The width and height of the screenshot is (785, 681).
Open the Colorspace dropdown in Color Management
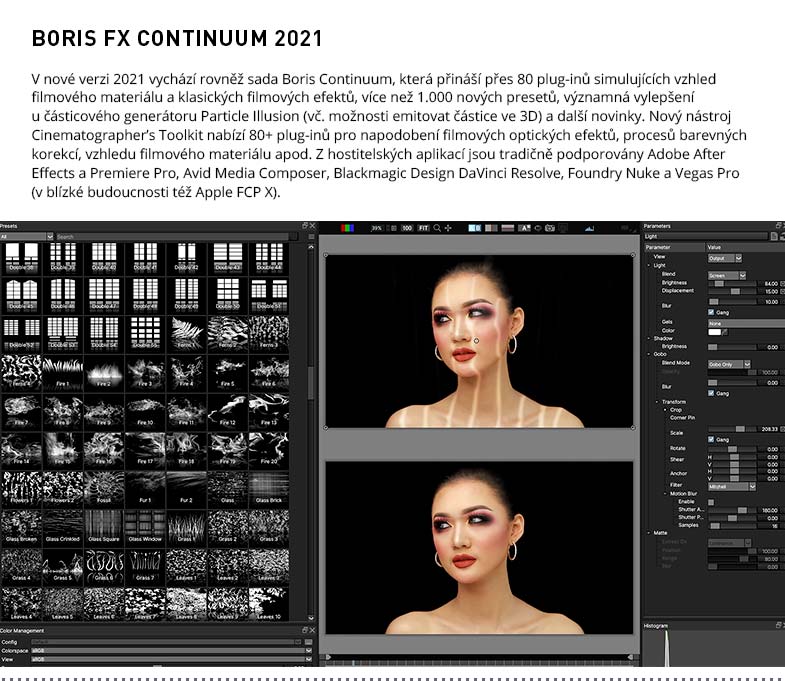pos(171,651)
